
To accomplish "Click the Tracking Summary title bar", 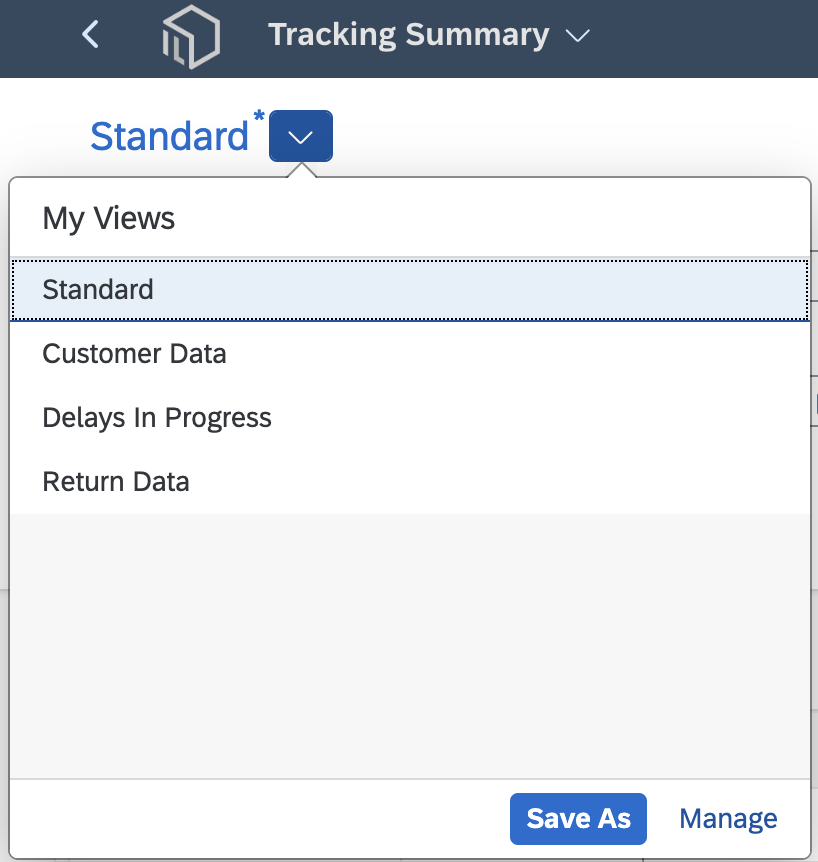I will [408, 34].
